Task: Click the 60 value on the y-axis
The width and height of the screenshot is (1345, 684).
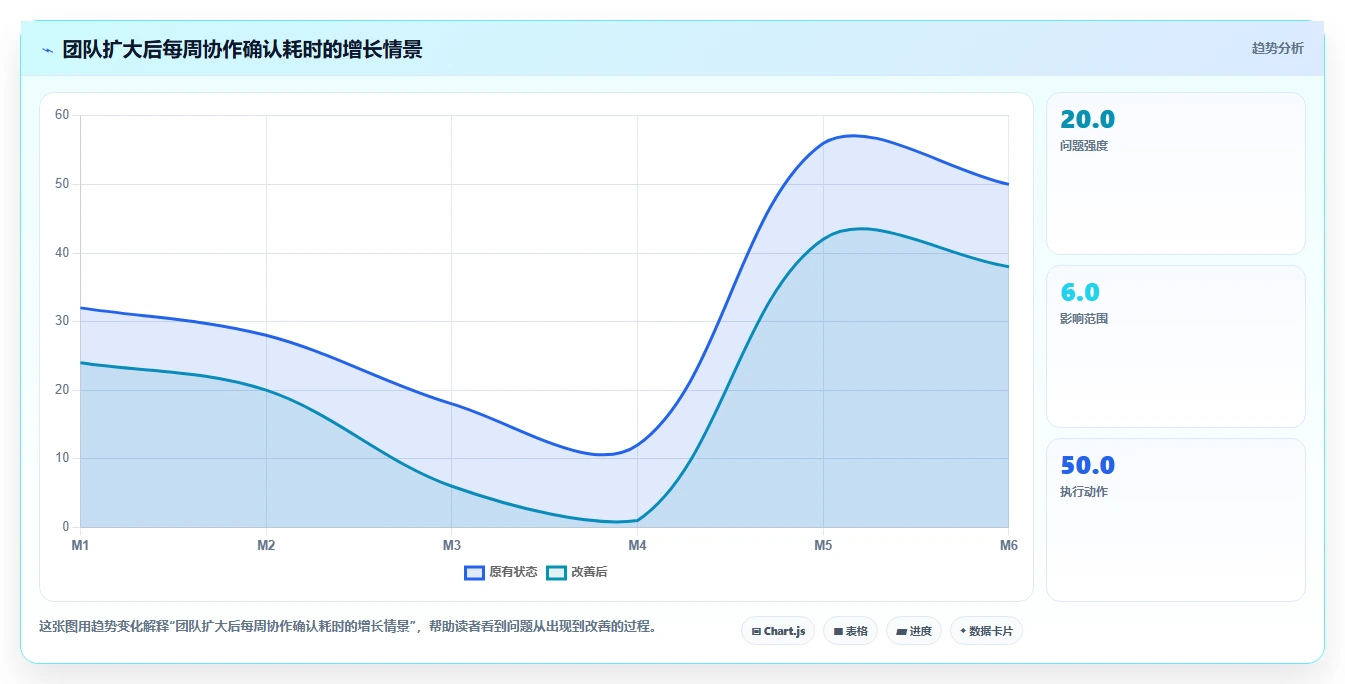Action: (62, 115)
